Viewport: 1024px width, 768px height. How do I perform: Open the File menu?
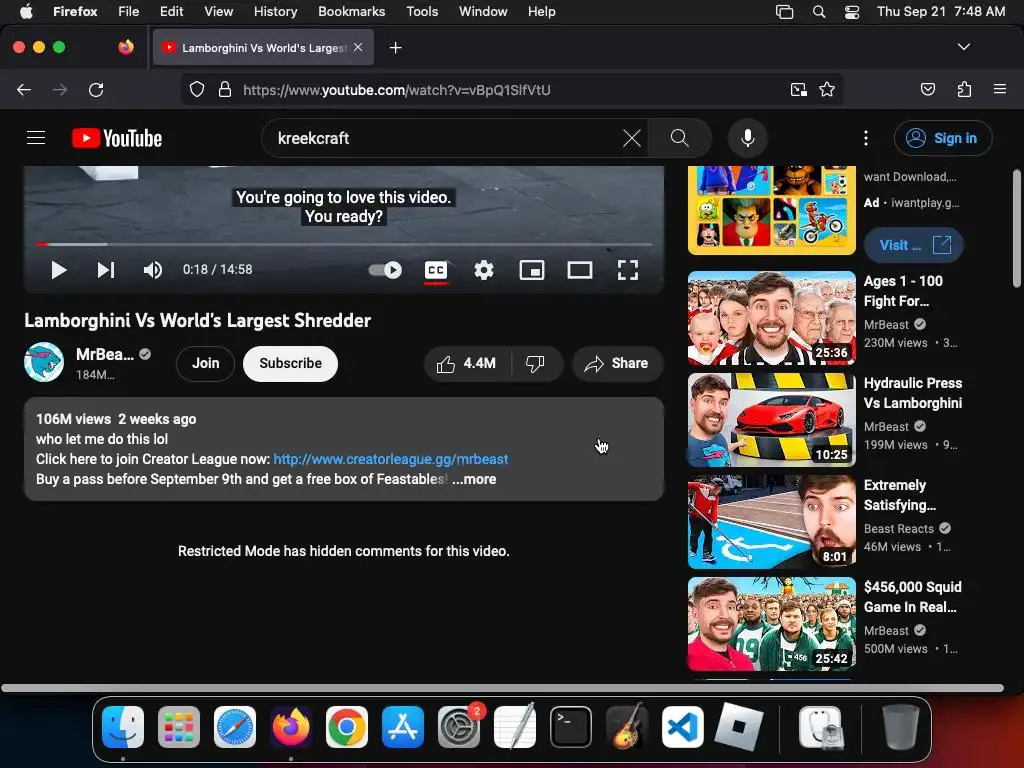coord(128,11)
